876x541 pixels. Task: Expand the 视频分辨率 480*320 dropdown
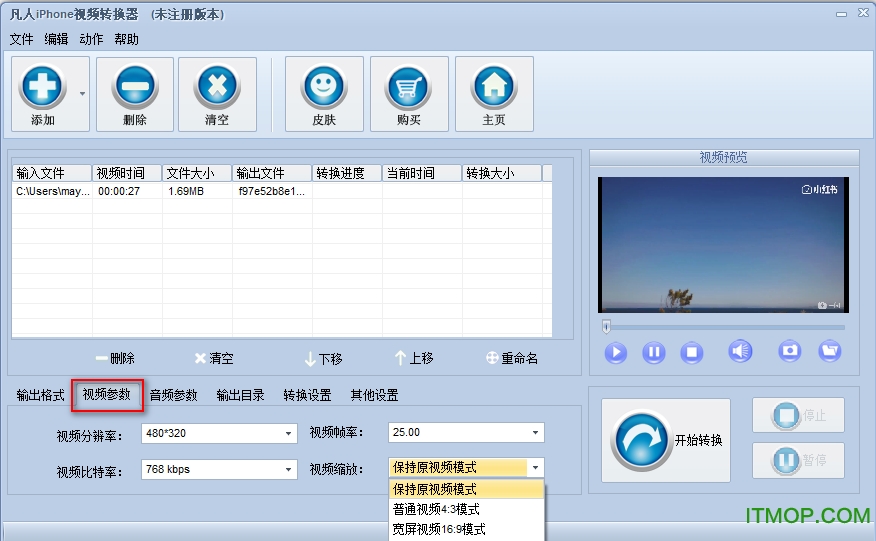(x=288, y=433)
